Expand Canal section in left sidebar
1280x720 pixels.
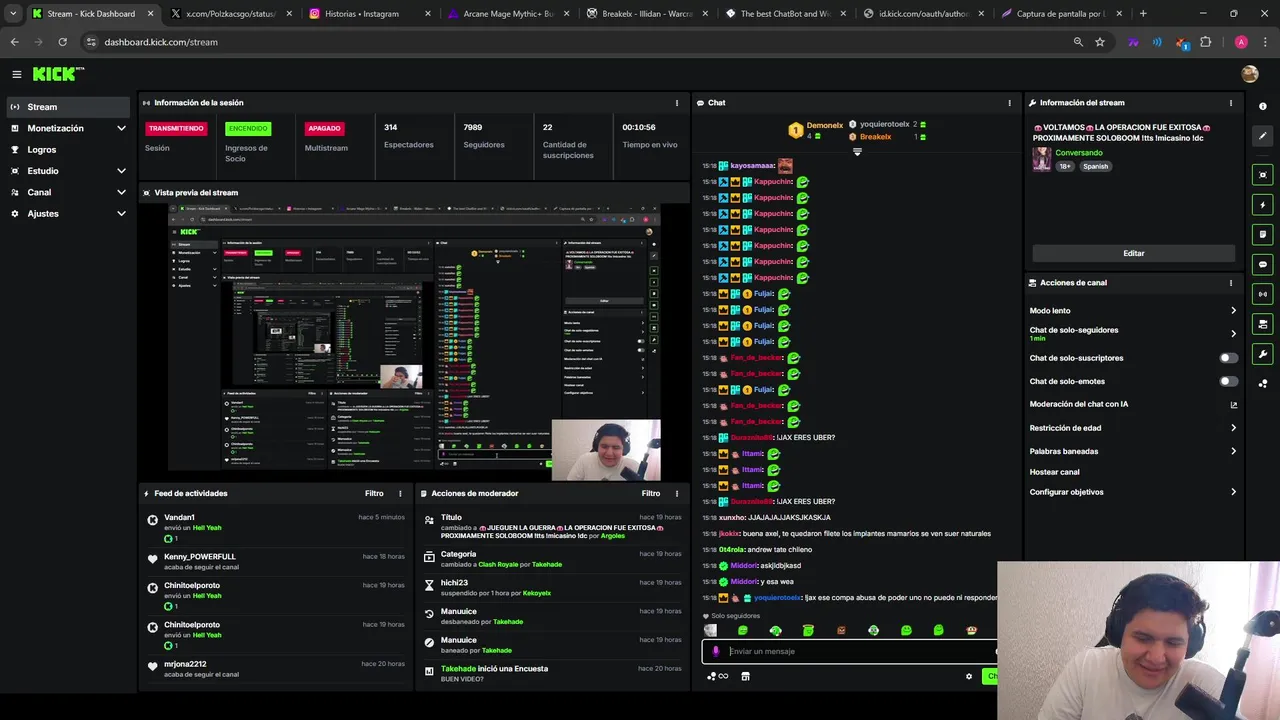pyautogui.click(x=121, y=192)
